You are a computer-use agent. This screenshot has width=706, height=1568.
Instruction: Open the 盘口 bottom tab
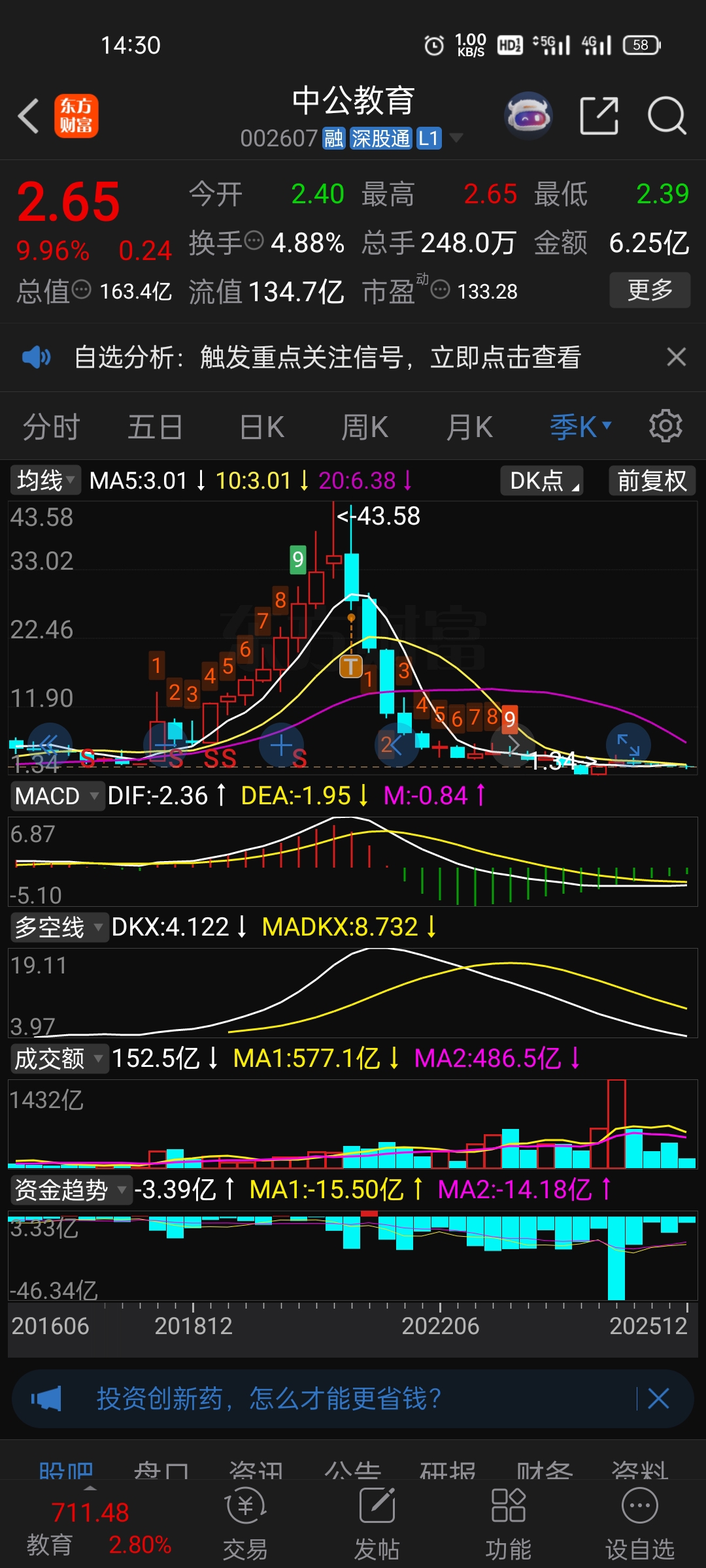pyautogui.click(x=161, y=1471)
